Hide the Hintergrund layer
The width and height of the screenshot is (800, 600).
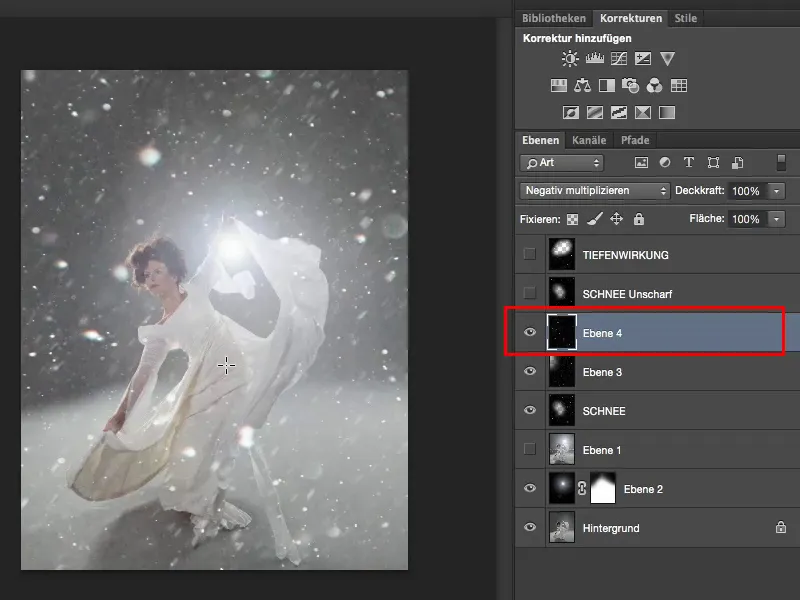point(530,527)
